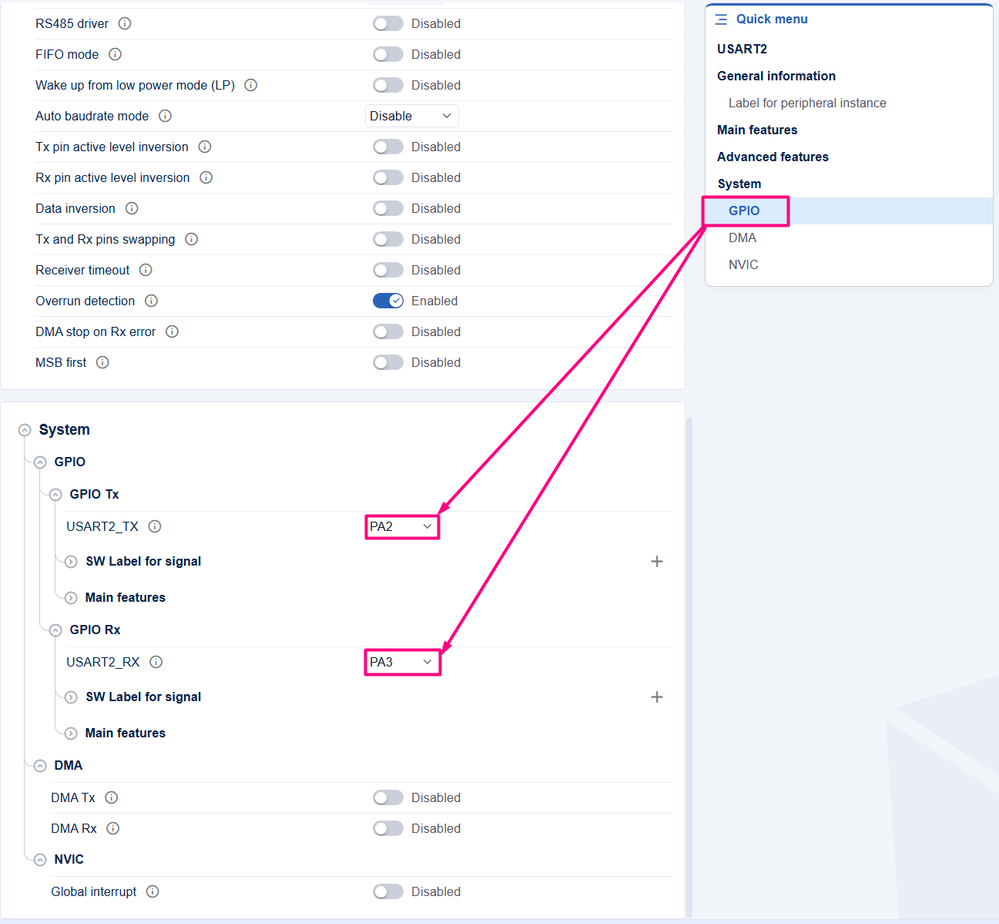Open the USART2_RX pin dropdown showing PA3
Image resolution: width=999 pixels, height=924 pixels.
click(402, 662)
